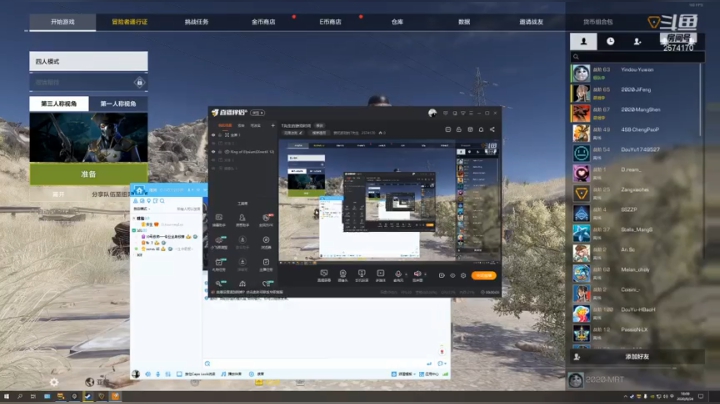Expand the microphone options arrow

pos(406,274)
